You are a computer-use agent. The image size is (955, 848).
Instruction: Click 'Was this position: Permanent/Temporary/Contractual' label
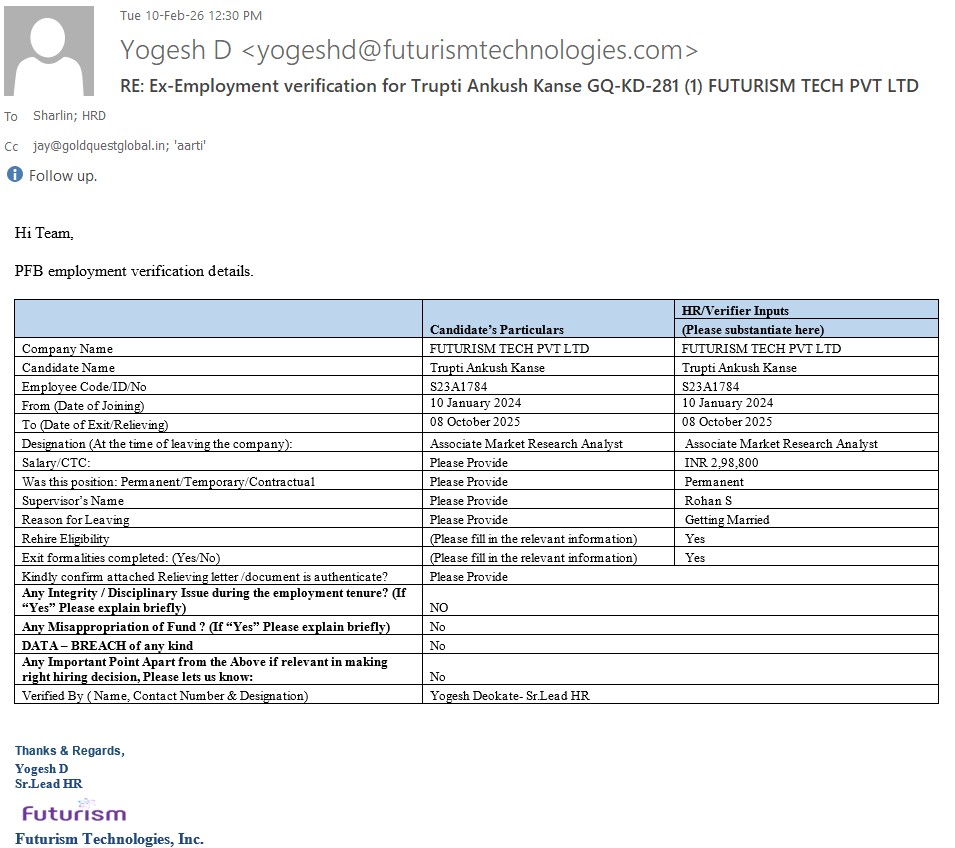click(x=168, y=481)
